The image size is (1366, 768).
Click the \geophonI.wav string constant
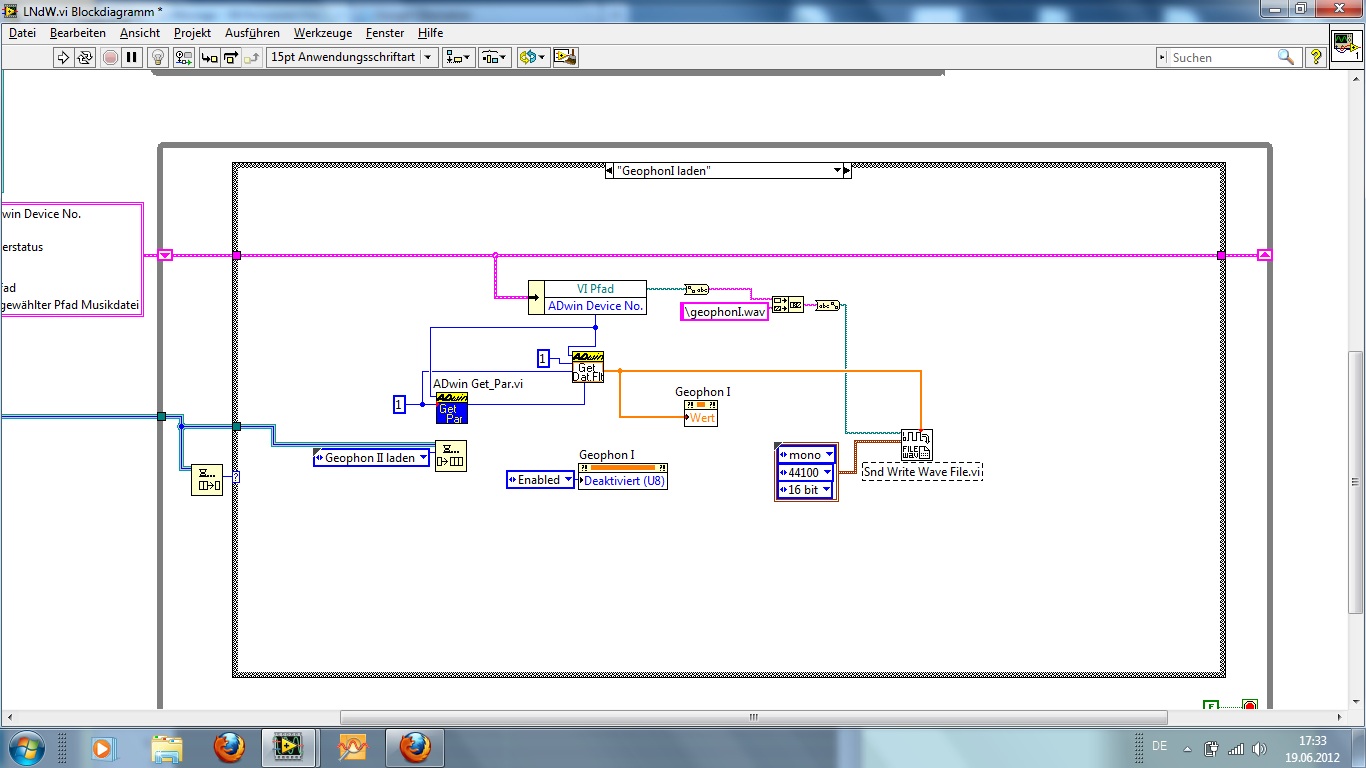pos(724,311)
